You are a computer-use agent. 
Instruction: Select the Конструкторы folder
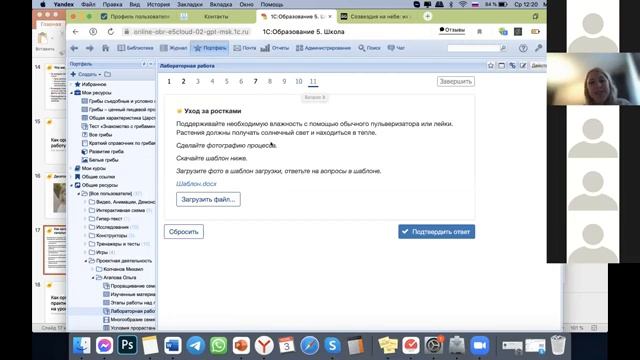111,236
